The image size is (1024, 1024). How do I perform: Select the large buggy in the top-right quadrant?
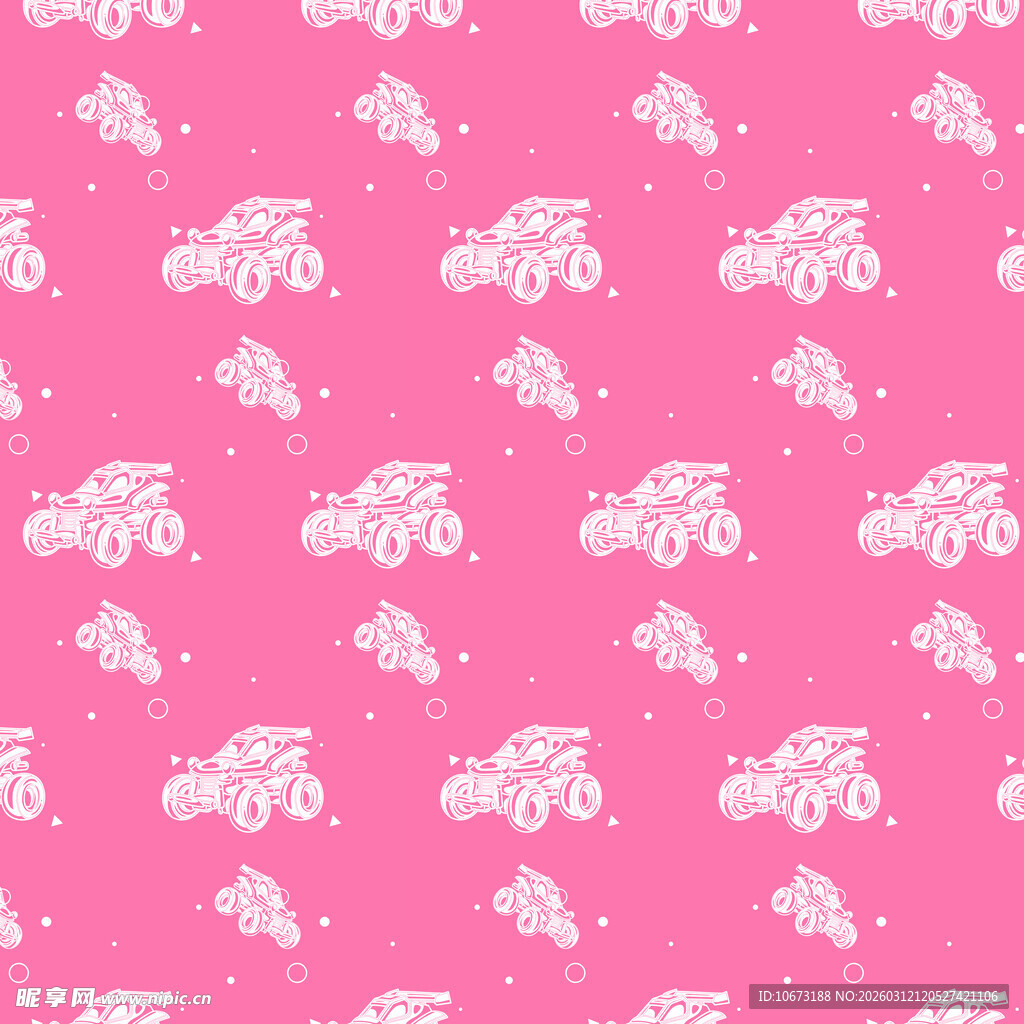point(799,250)
